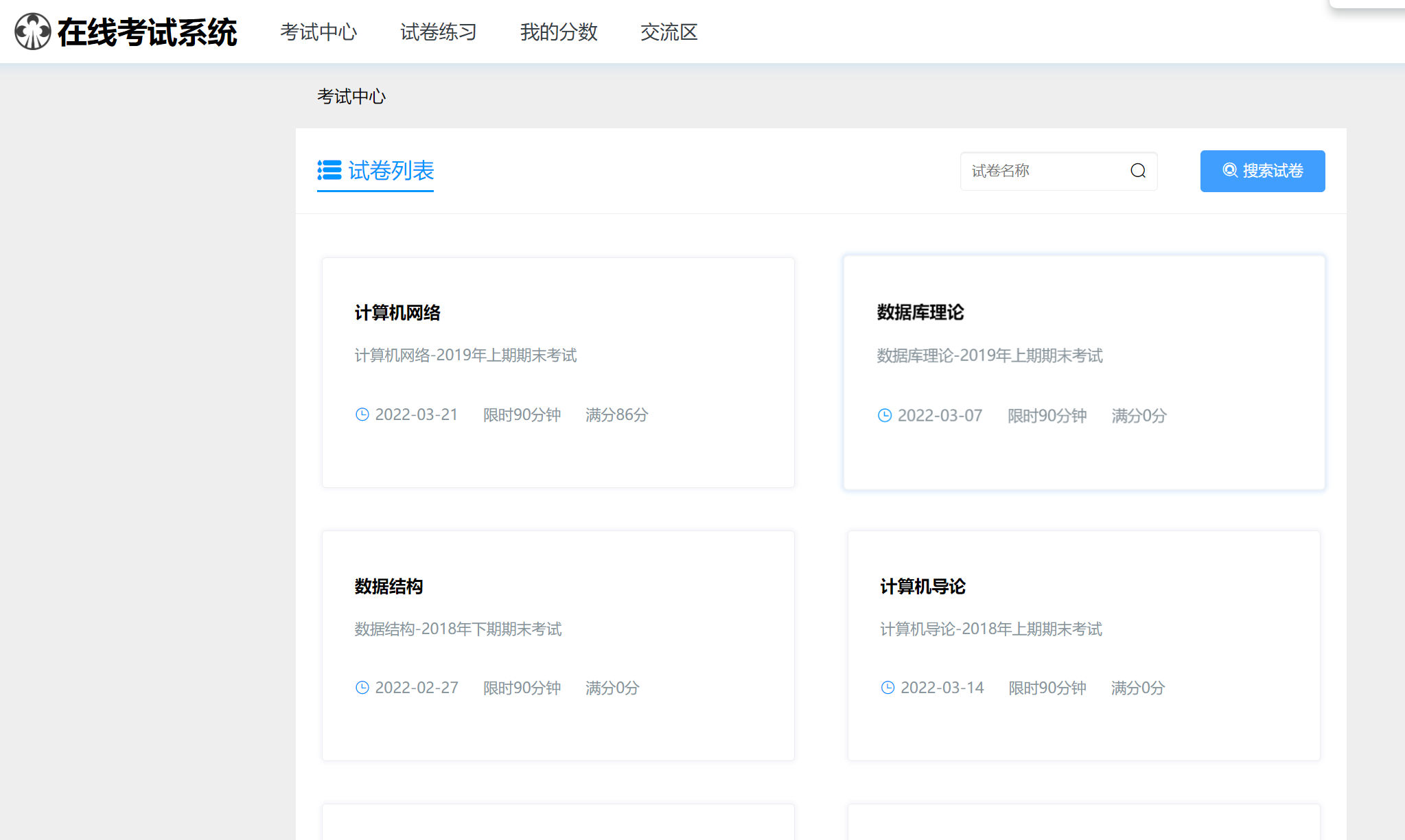1405x840 pixels.
Task: Click the magnifier icon inside 搜索试卷 button
Action: tap(1229, 171)
